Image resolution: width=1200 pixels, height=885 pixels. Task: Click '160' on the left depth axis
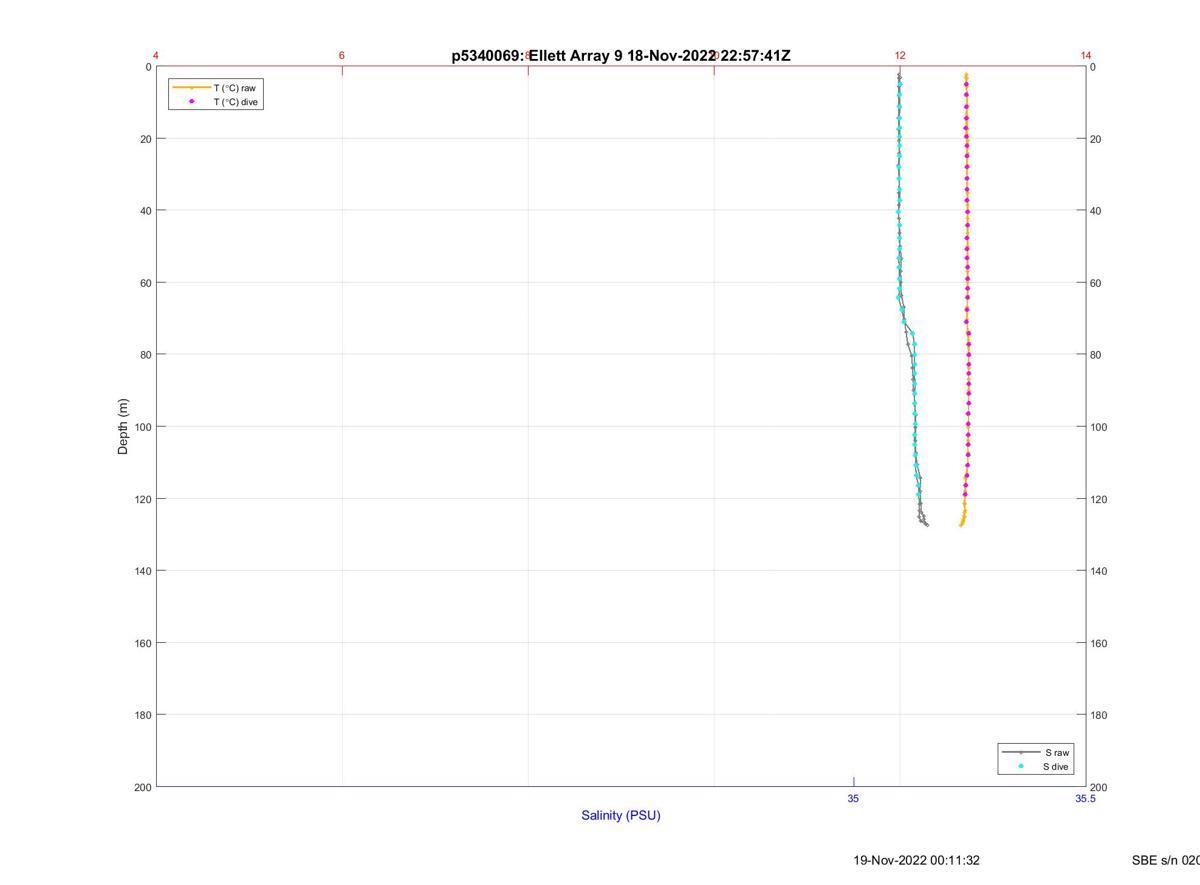[142, 643]
